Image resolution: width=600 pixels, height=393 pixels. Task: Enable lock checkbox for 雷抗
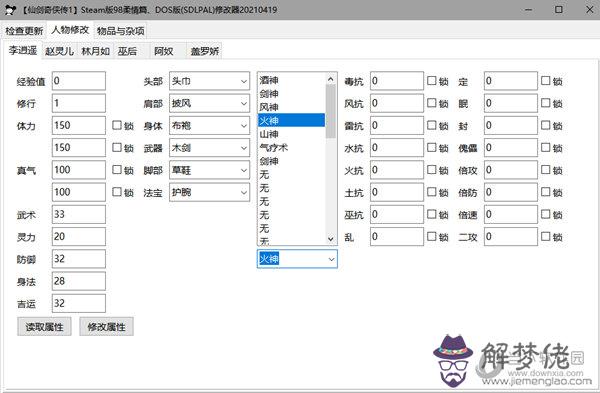click(432, 125)
